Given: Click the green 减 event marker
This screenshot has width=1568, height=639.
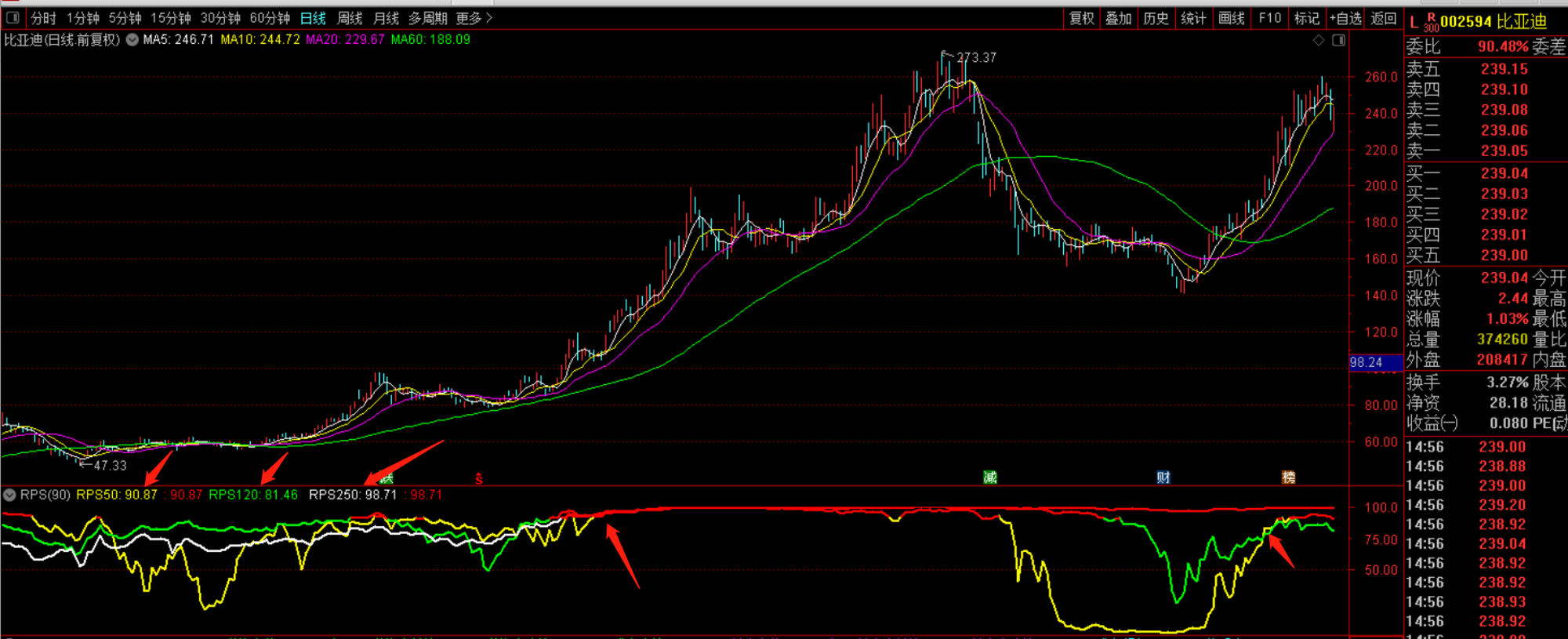Looking at the screenshot, I should pyautogui.click(x=990, y=477).
